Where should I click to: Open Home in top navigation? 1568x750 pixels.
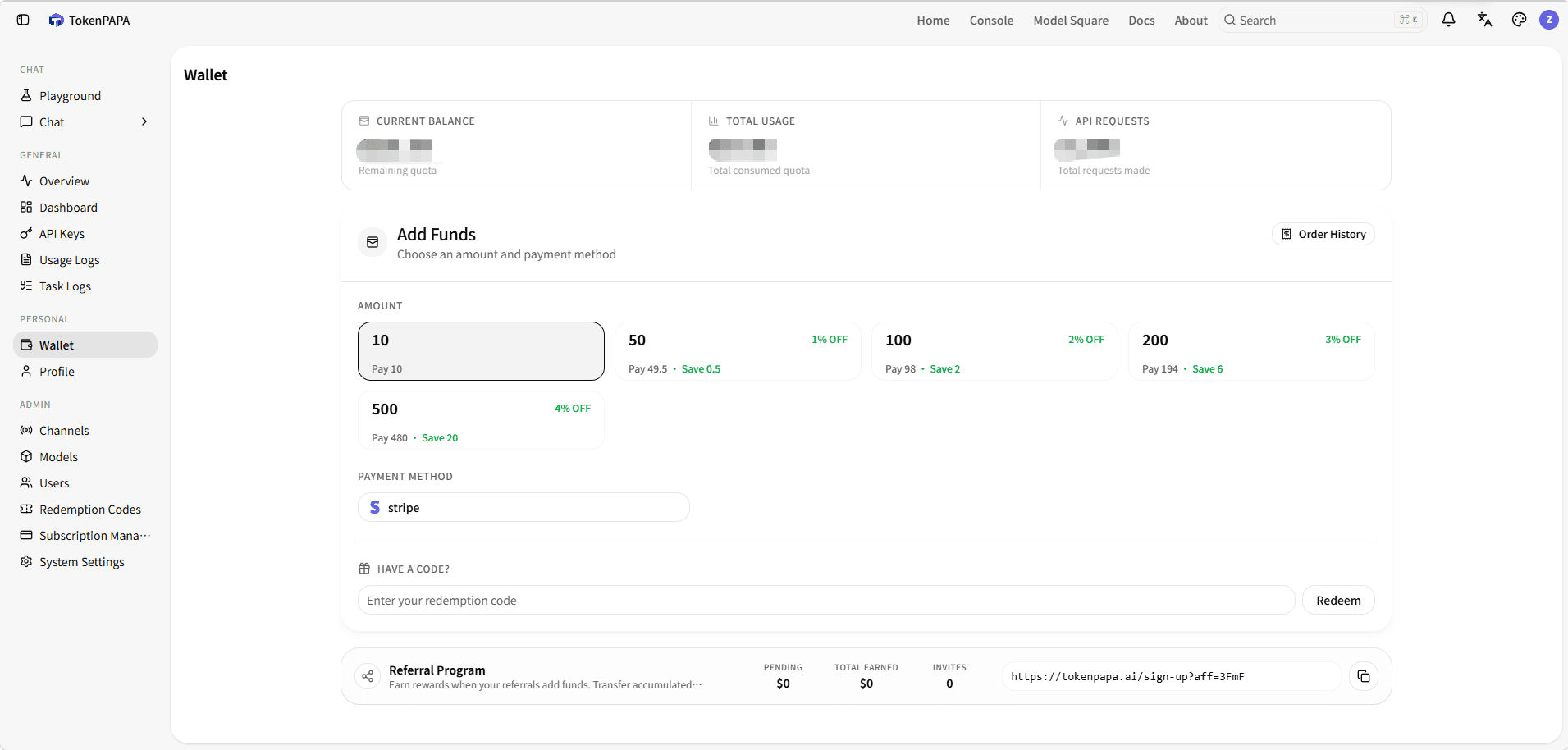pos(933,21)
